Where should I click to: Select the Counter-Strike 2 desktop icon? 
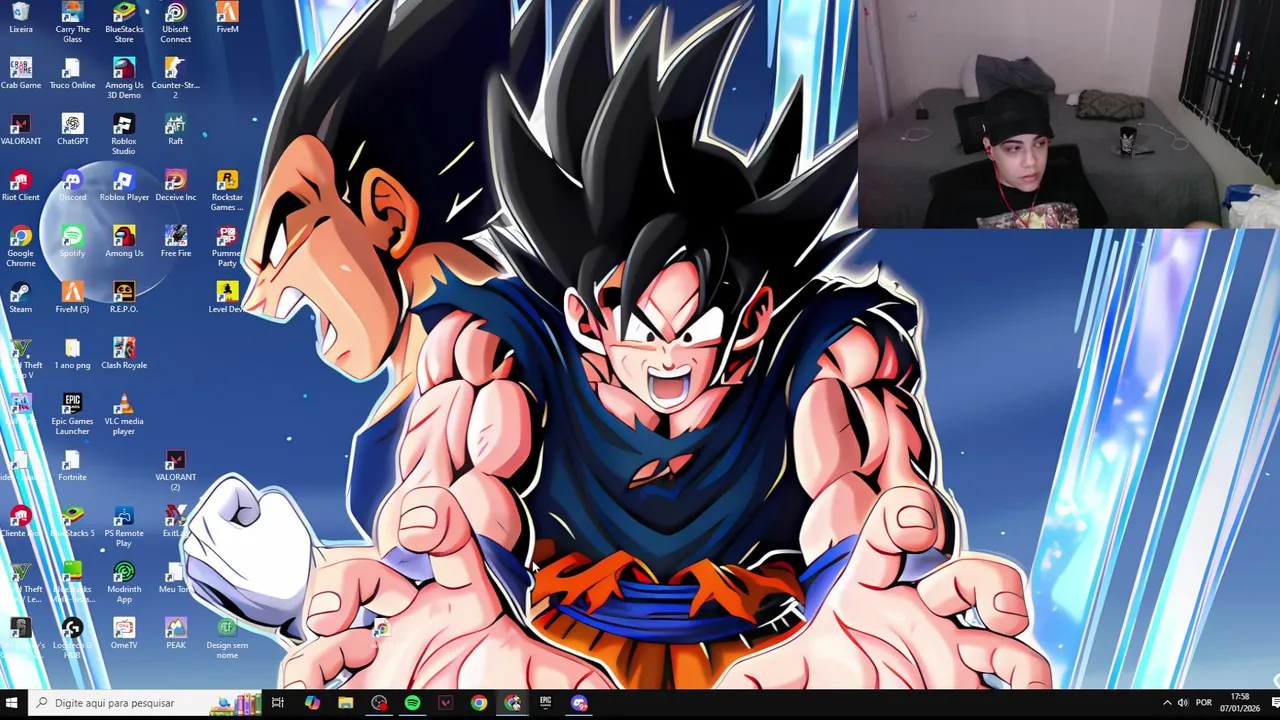pos(175,78)
